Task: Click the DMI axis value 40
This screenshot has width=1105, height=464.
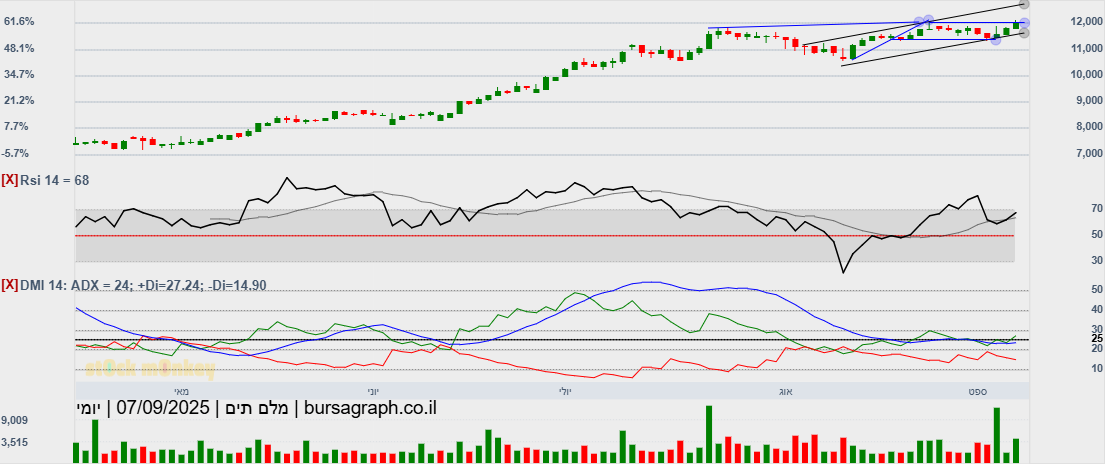Action: 1097,309
